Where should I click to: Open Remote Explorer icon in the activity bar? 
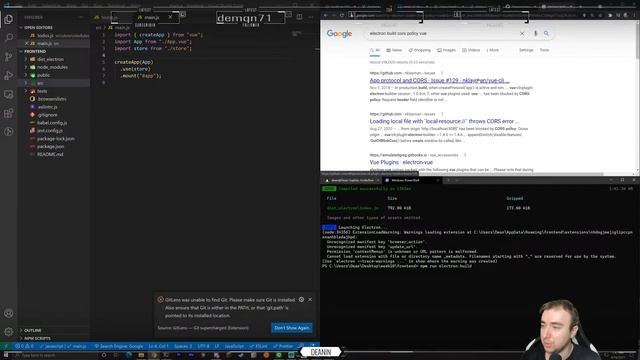(x=8, y=94)
